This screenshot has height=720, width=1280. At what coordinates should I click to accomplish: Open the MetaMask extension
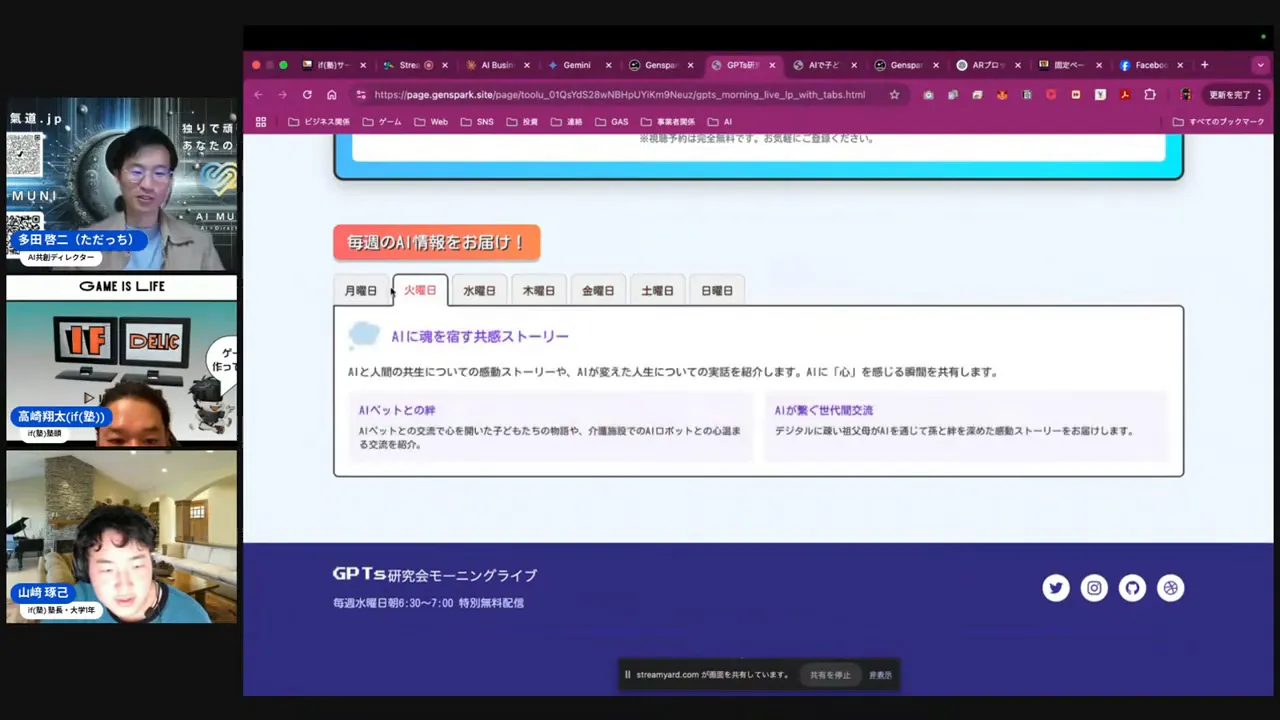[x=1002, y=94]
